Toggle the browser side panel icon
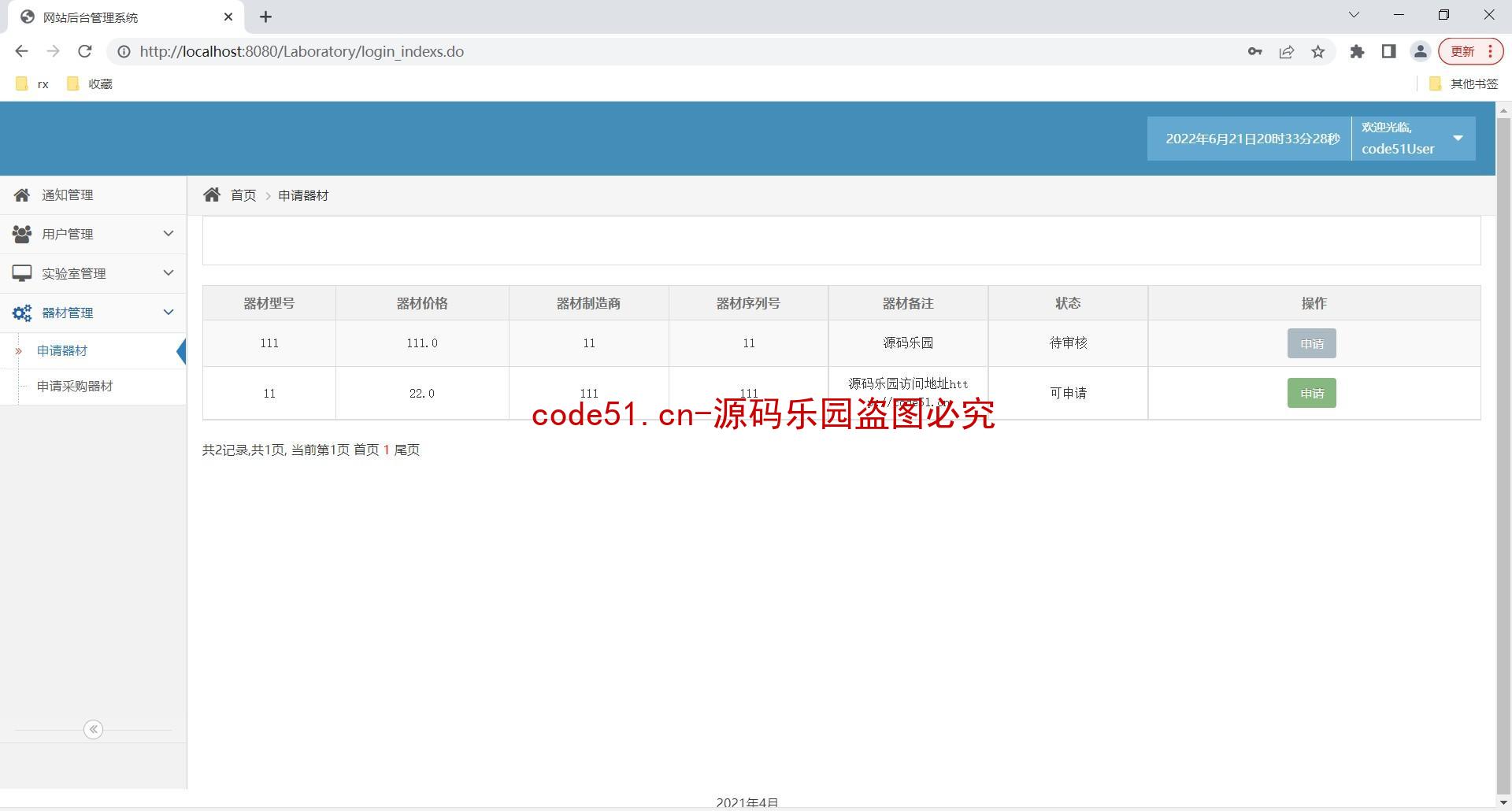1512x811 pixels. [x=1388, y=51]
